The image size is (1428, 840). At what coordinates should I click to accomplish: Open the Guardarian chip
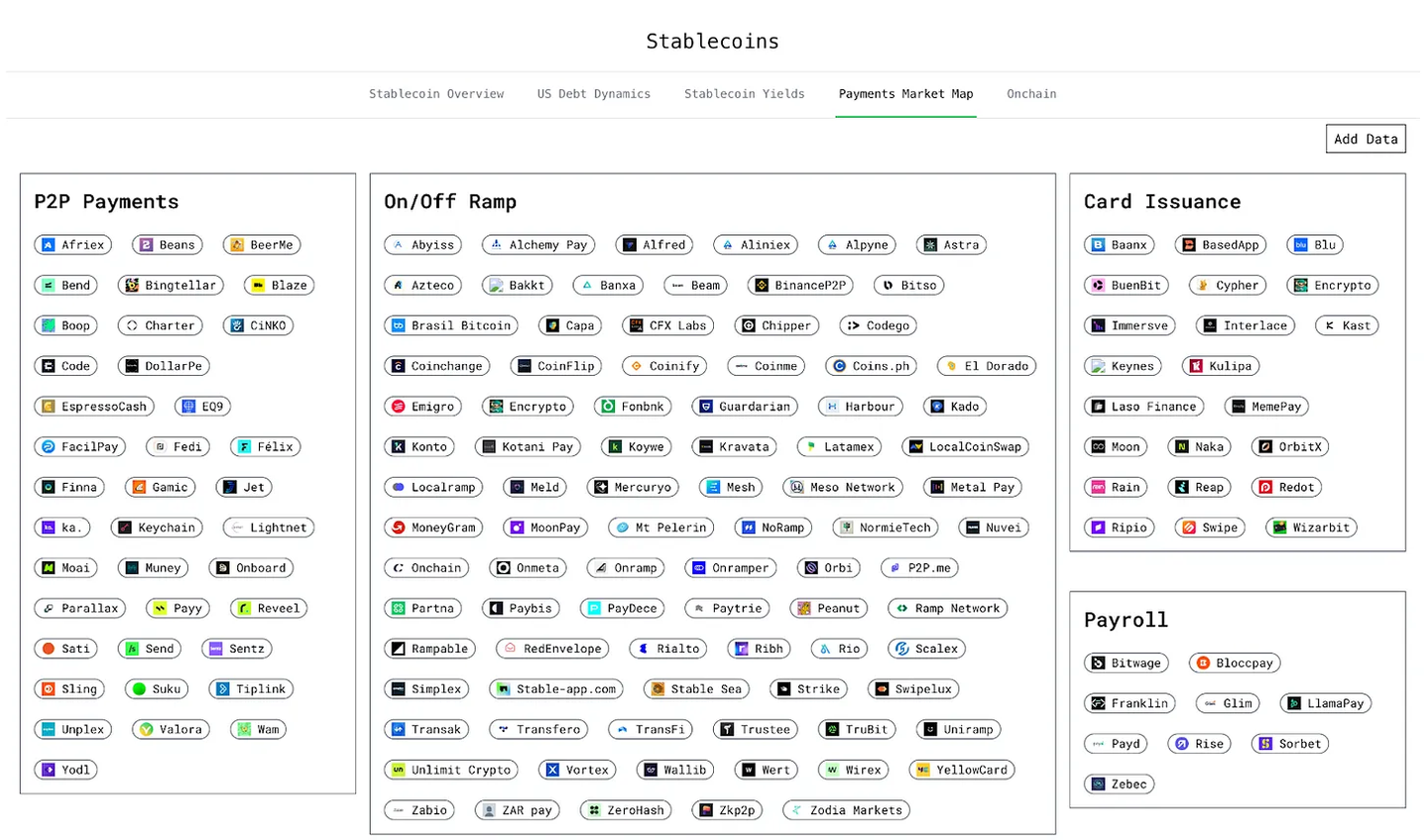coord(745,407)
